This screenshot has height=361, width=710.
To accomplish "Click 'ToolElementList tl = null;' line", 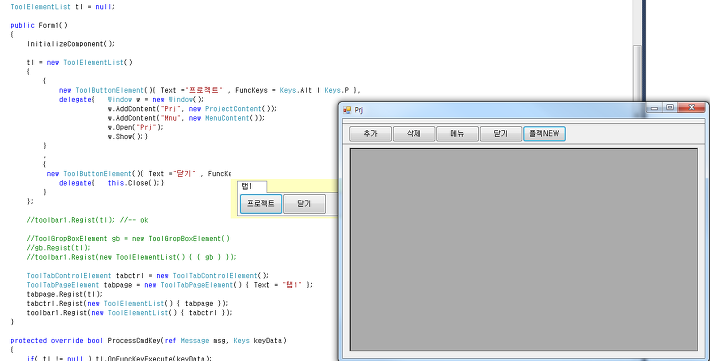I will coord(62,7).
